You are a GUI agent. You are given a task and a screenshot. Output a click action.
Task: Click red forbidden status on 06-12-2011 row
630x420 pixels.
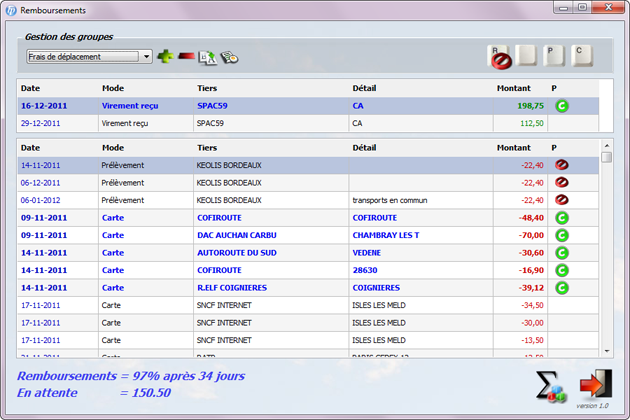click(x=562, y=182)
